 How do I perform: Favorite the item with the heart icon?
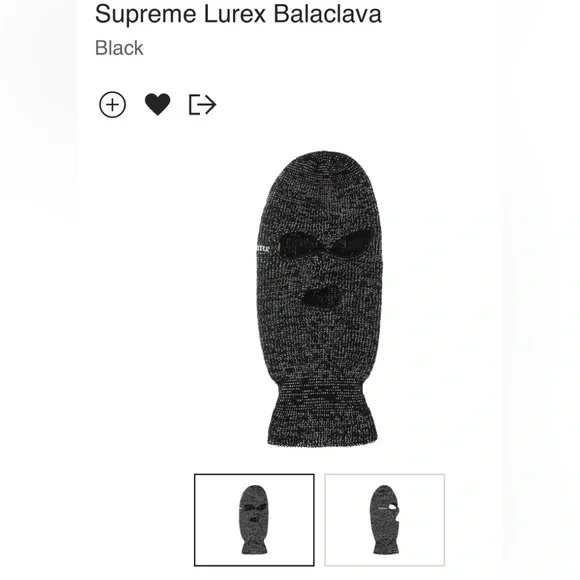pos(158,104)
